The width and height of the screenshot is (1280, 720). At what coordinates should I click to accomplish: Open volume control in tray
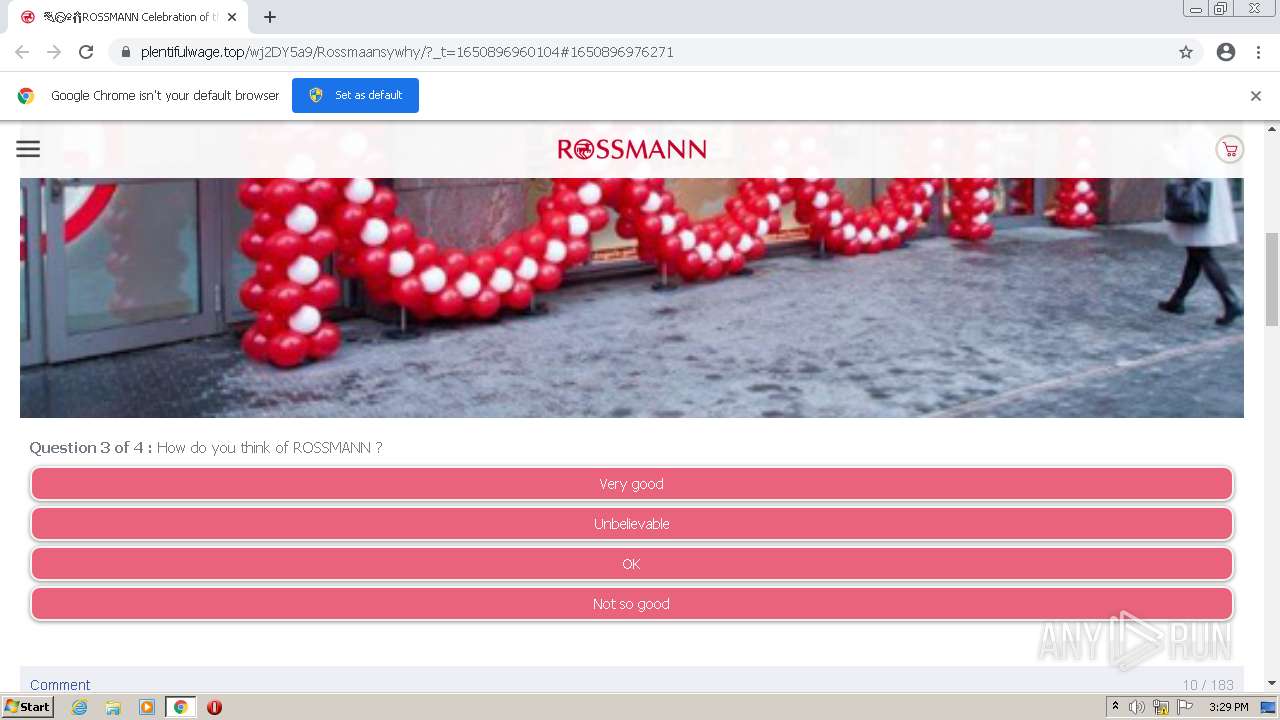click(x=1137, y=707)
